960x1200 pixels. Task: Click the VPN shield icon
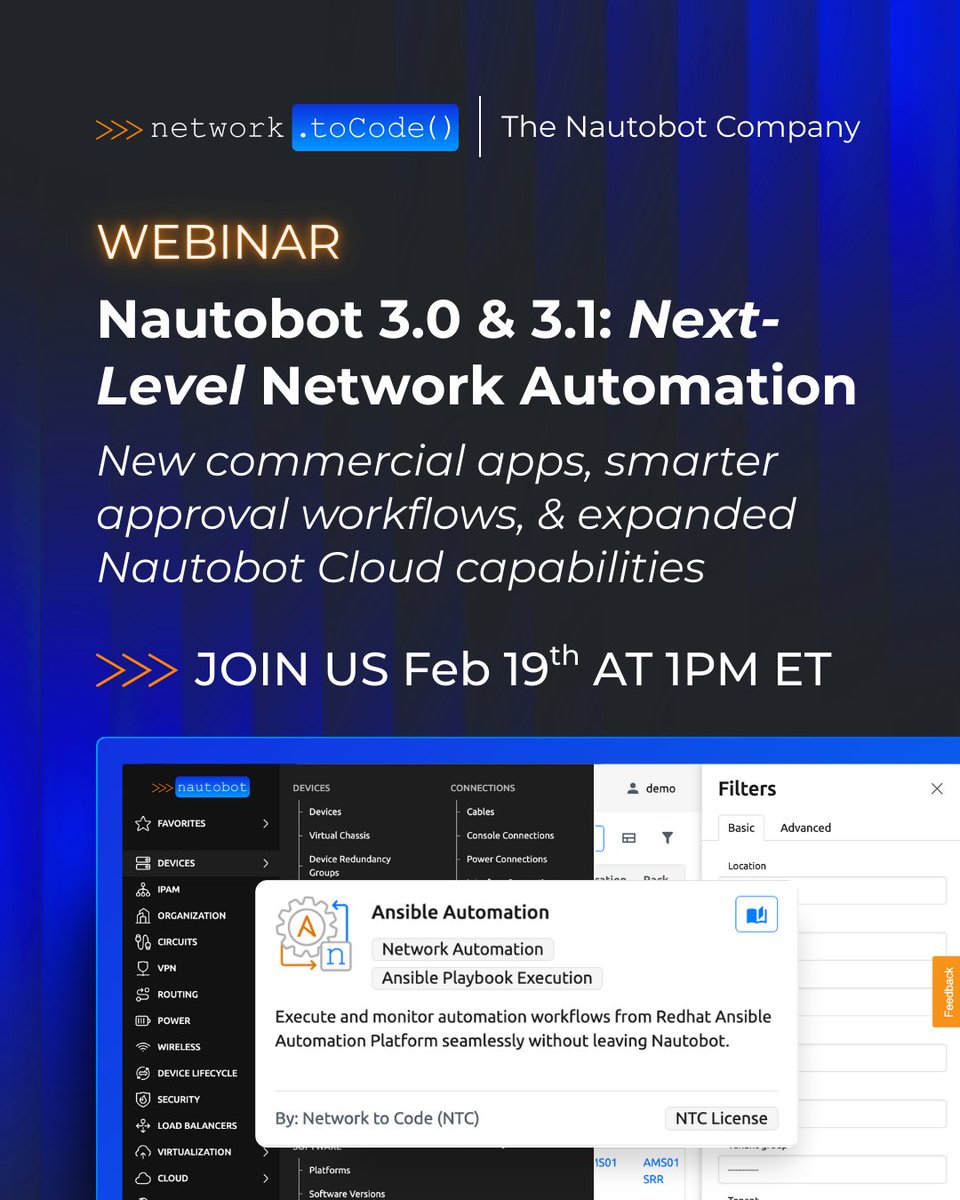[142, 968]
